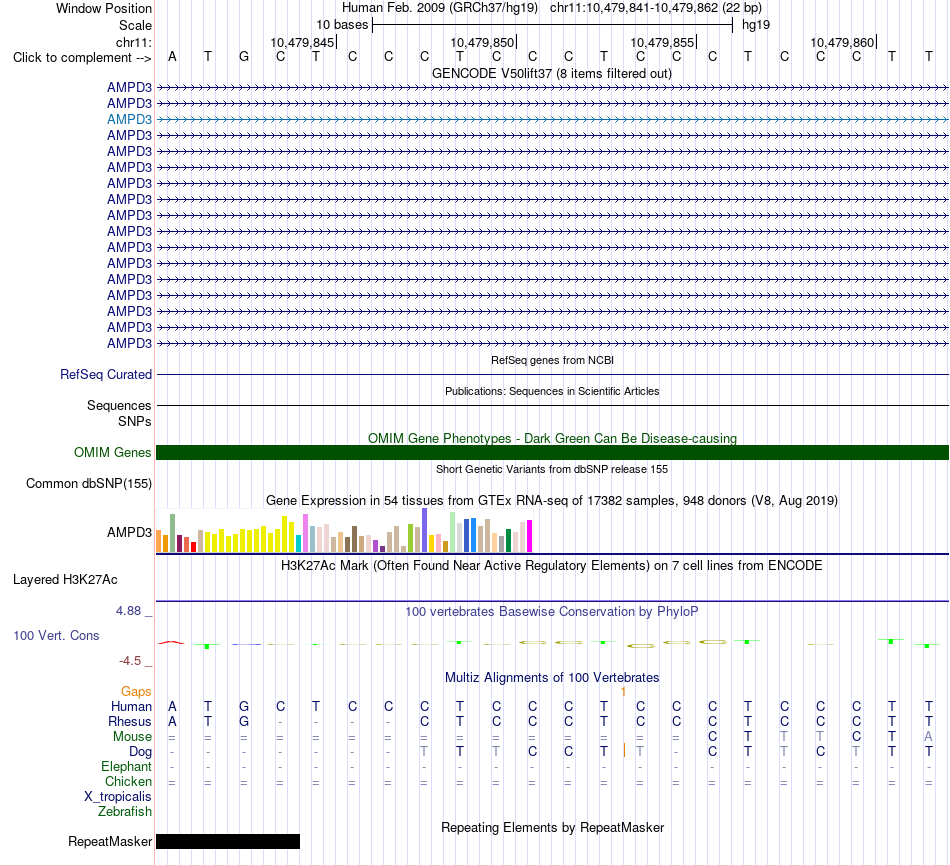Click the G base in the sequence row
Image resolution: width=950 pixels, height=865 pixels.
click(244, 57)
